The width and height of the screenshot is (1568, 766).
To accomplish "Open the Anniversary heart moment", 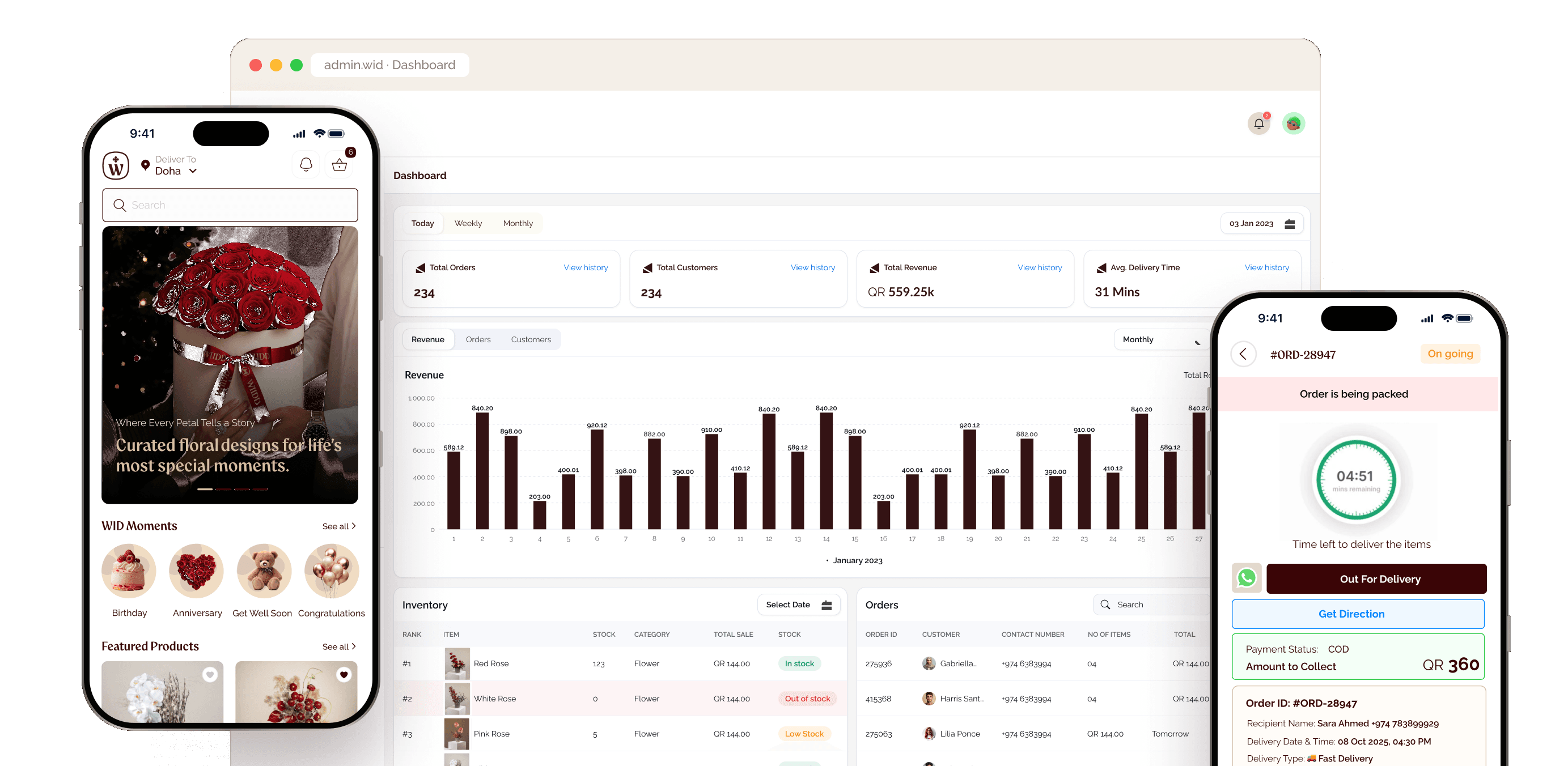I will (197, 571).
